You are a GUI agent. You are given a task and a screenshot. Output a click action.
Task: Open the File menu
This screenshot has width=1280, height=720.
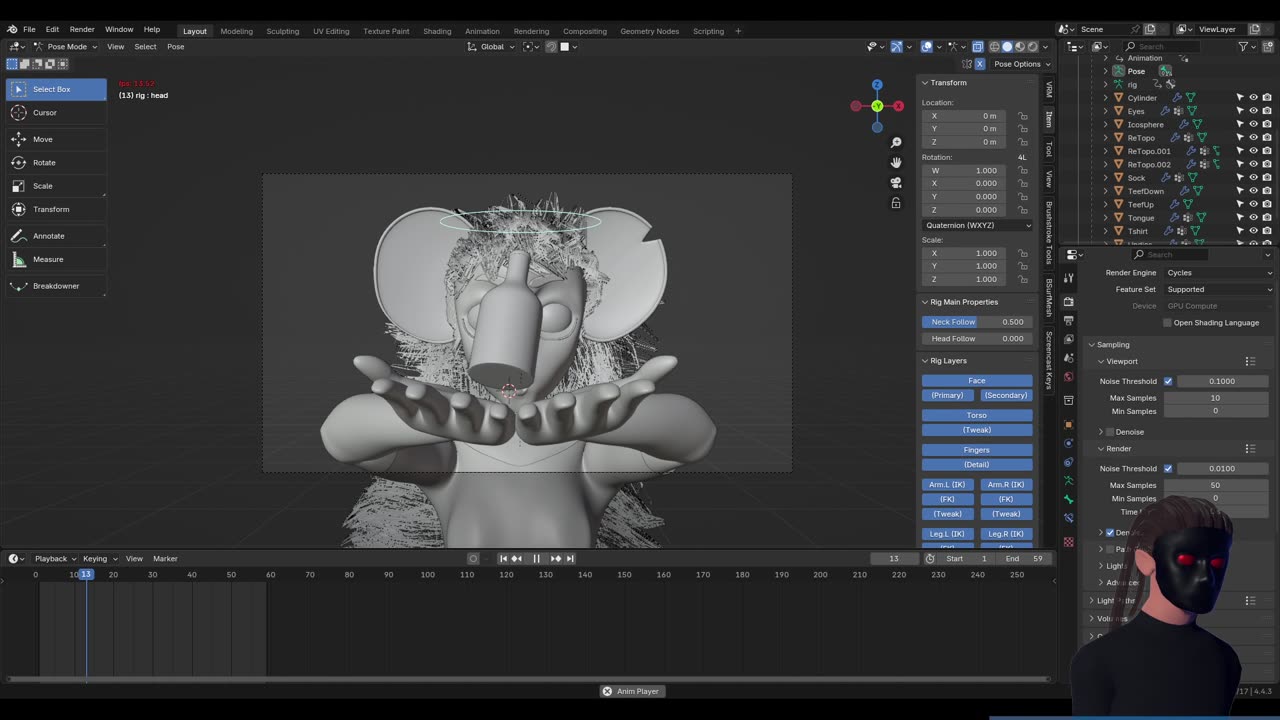coord(29,29)
